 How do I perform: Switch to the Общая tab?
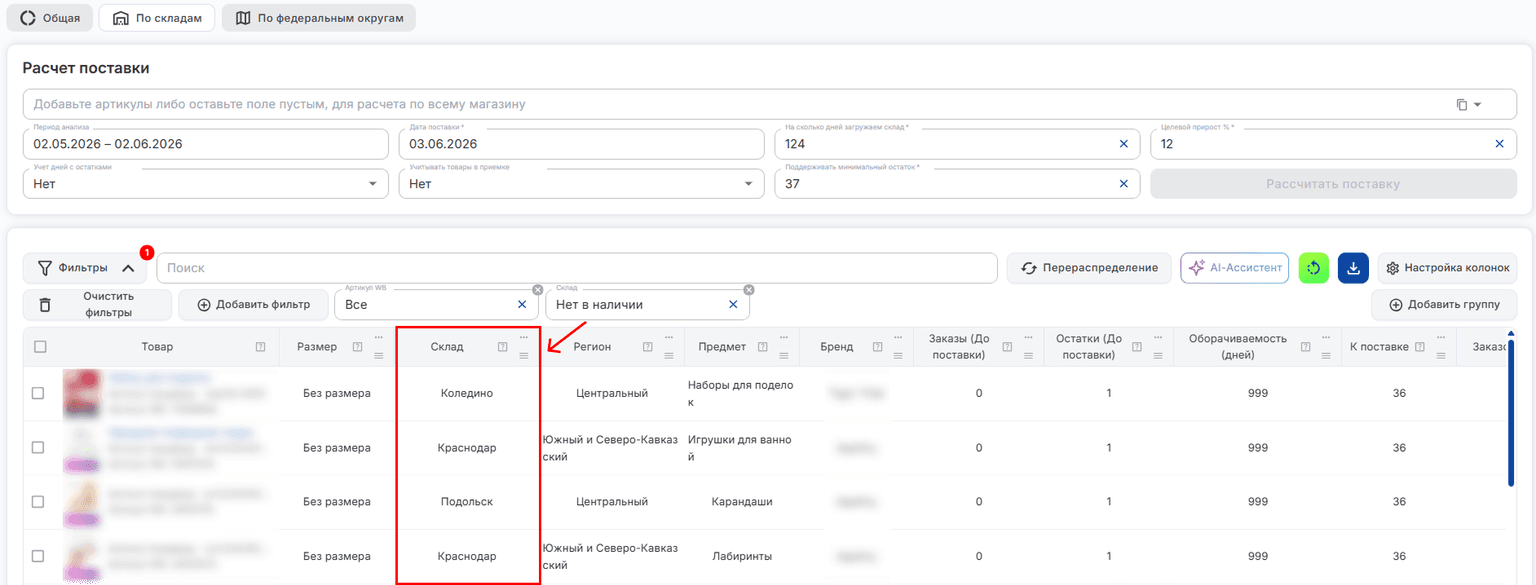point(51,18)
